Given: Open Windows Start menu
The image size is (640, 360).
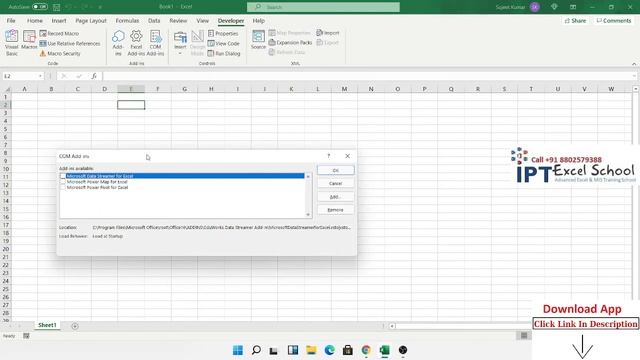Looking at the screenshot, I should [238, 350].
